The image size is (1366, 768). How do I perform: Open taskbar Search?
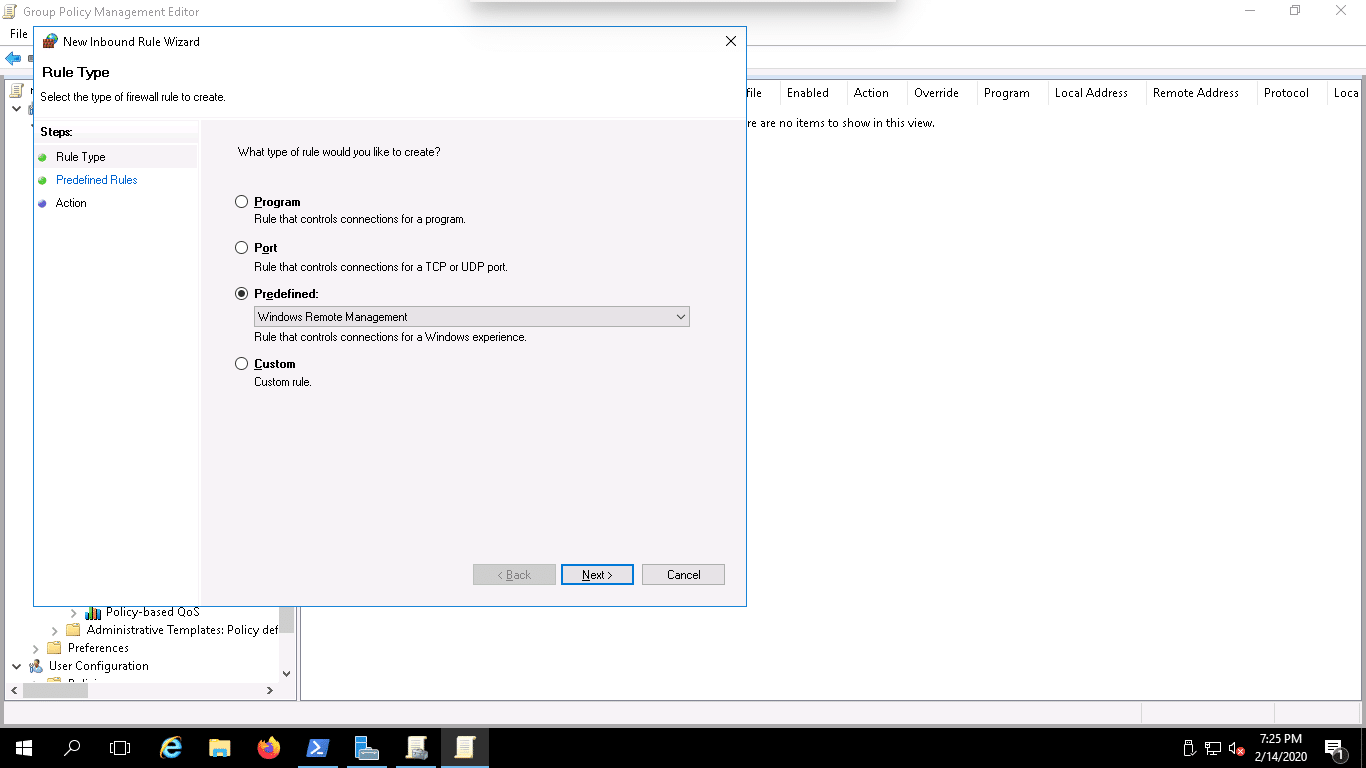pos(72,748)
